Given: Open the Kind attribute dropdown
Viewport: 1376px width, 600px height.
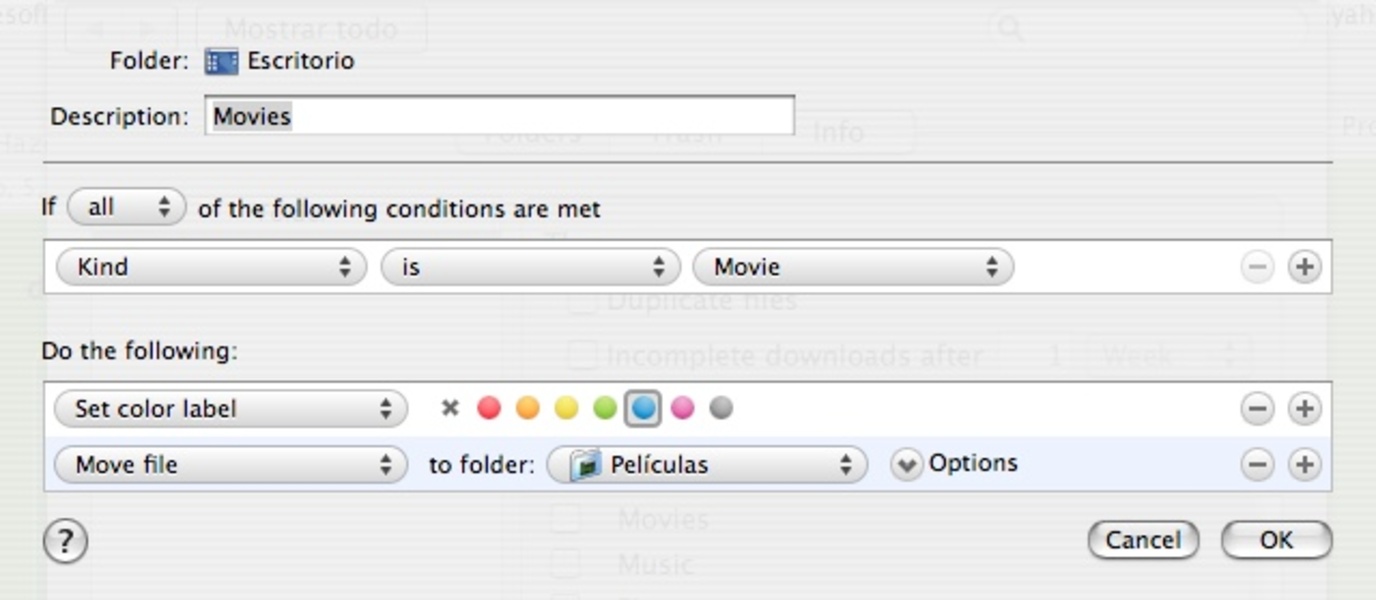Looking at the screenshot, I should pos(211,267).
